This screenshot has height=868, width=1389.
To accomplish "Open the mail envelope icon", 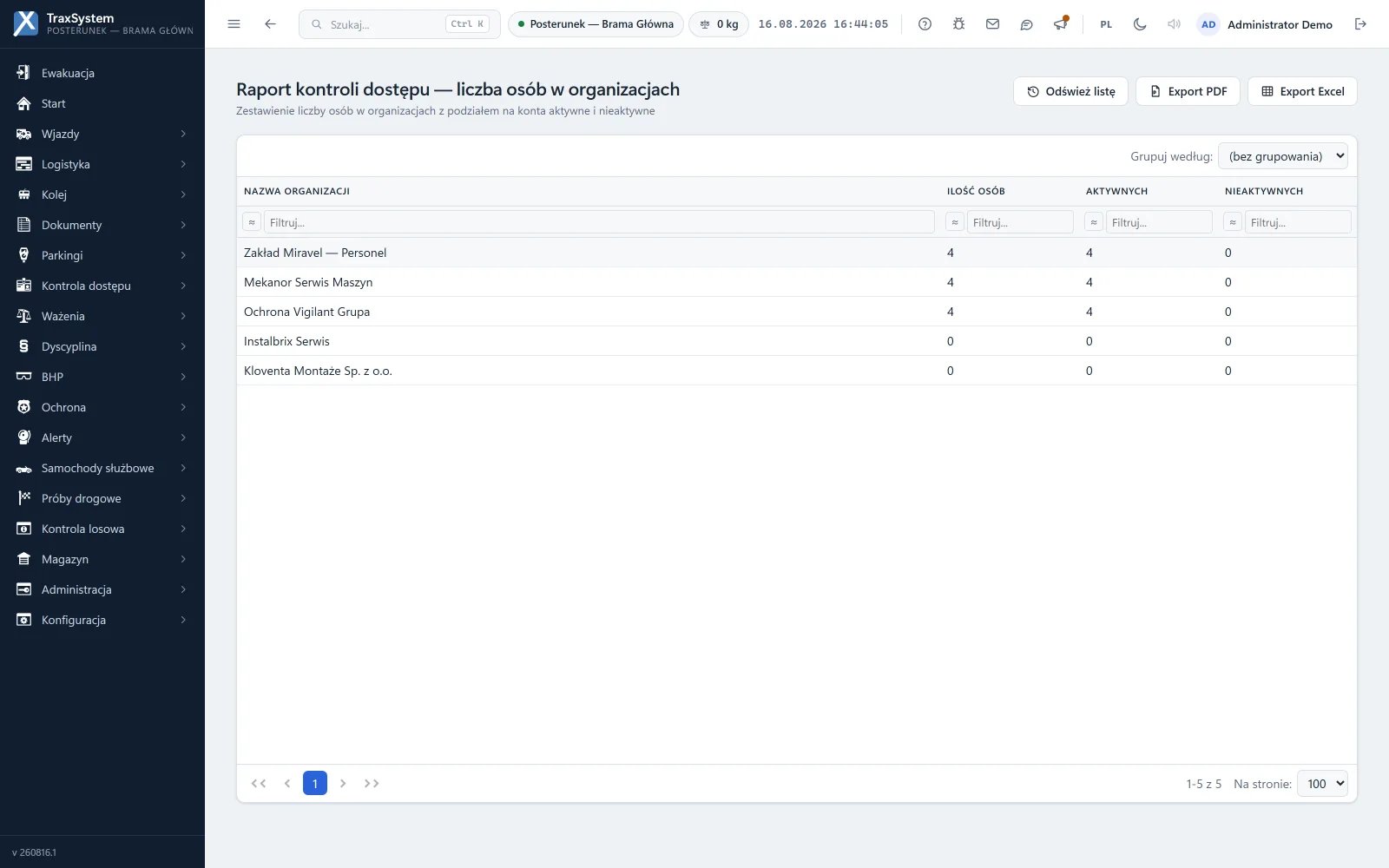I will (x=992, y=24).
